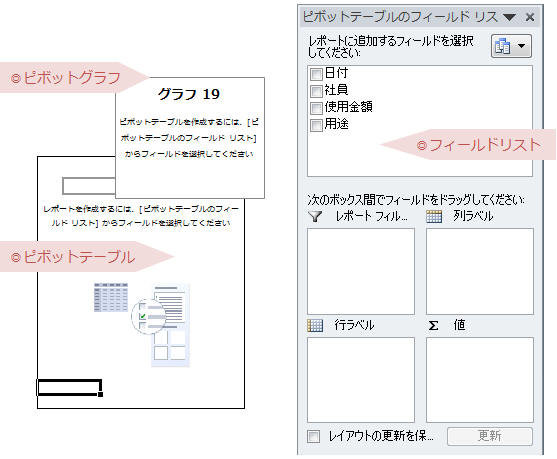Click inside the 列ラベル drop area
Screen dimensions: 557x459
(x=480, y=271)
